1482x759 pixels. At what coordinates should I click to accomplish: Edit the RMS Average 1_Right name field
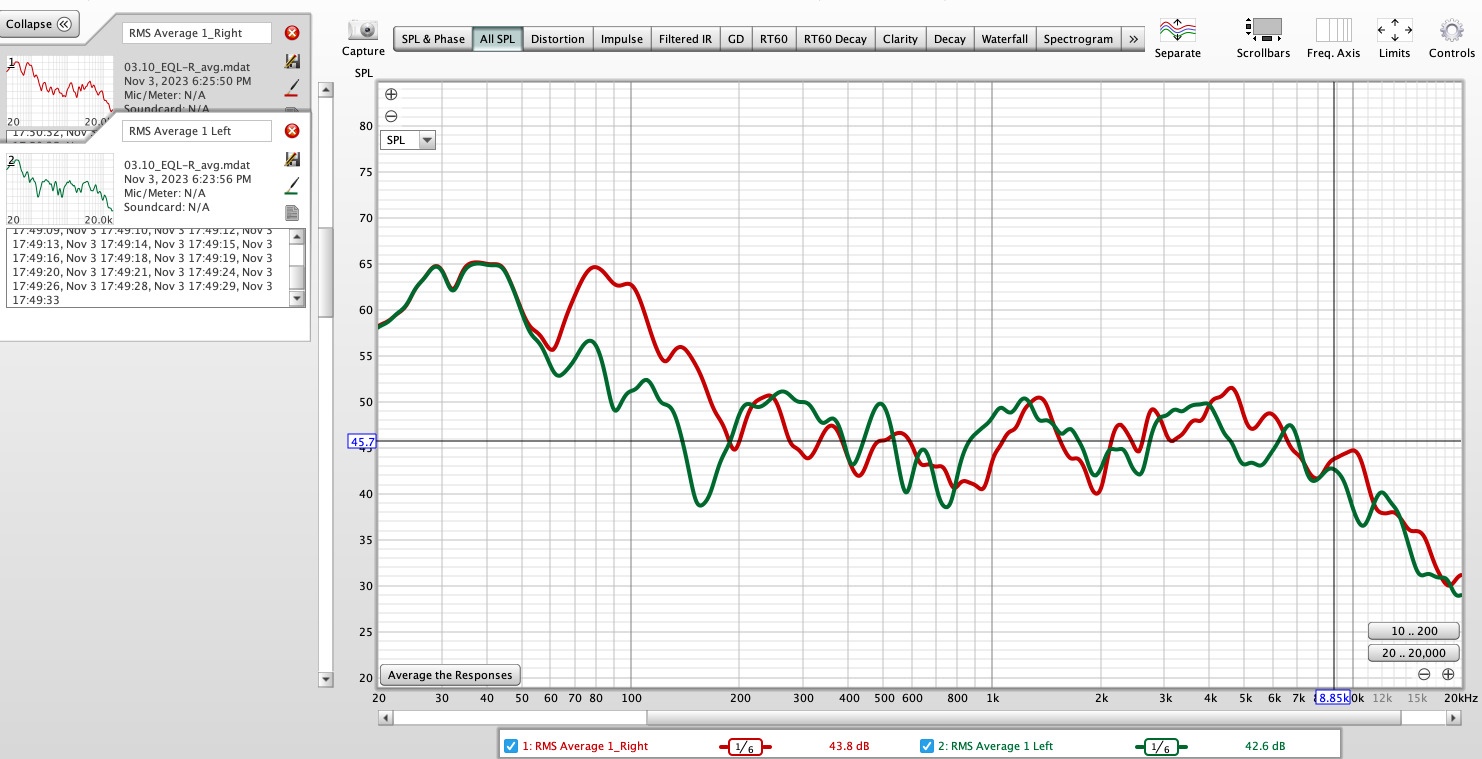point(197,33)
